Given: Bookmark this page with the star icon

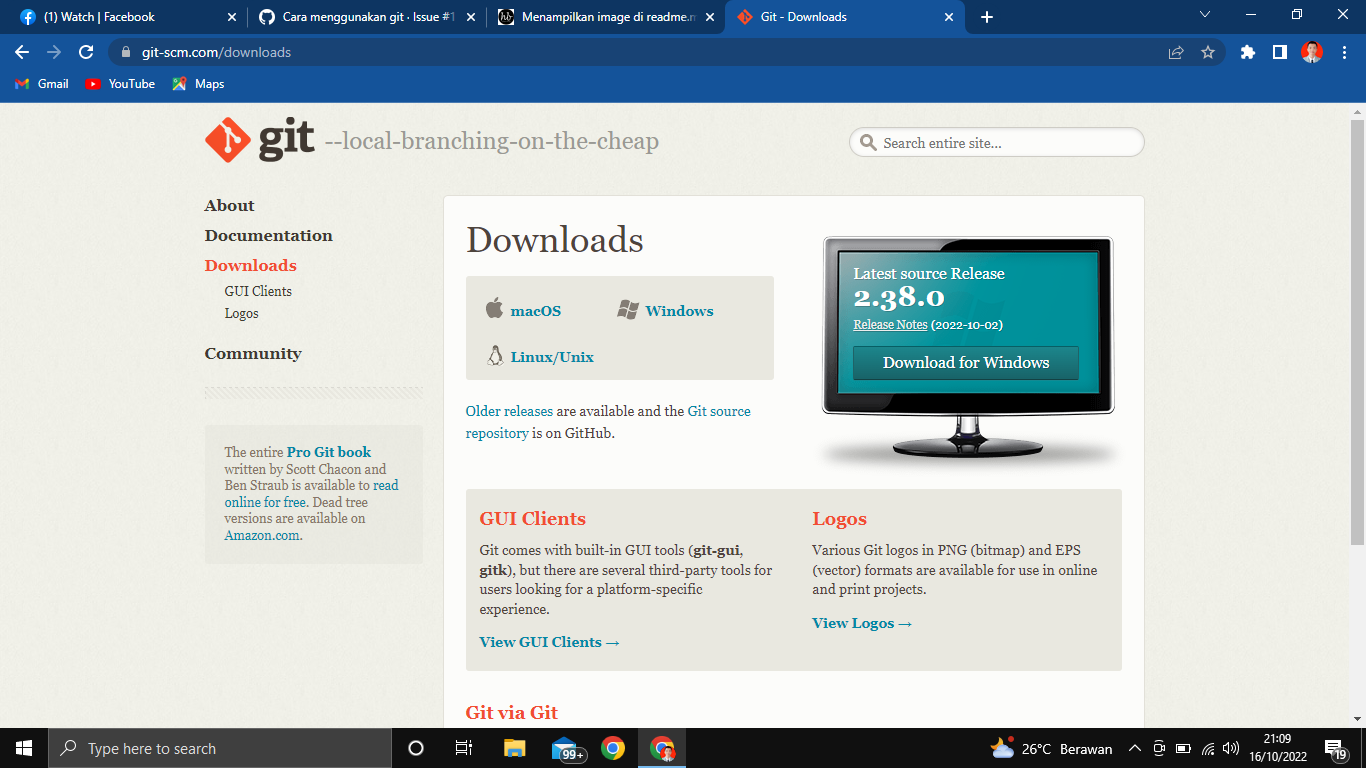Looking at the screenshot, I should click(x=1208, y=52).
